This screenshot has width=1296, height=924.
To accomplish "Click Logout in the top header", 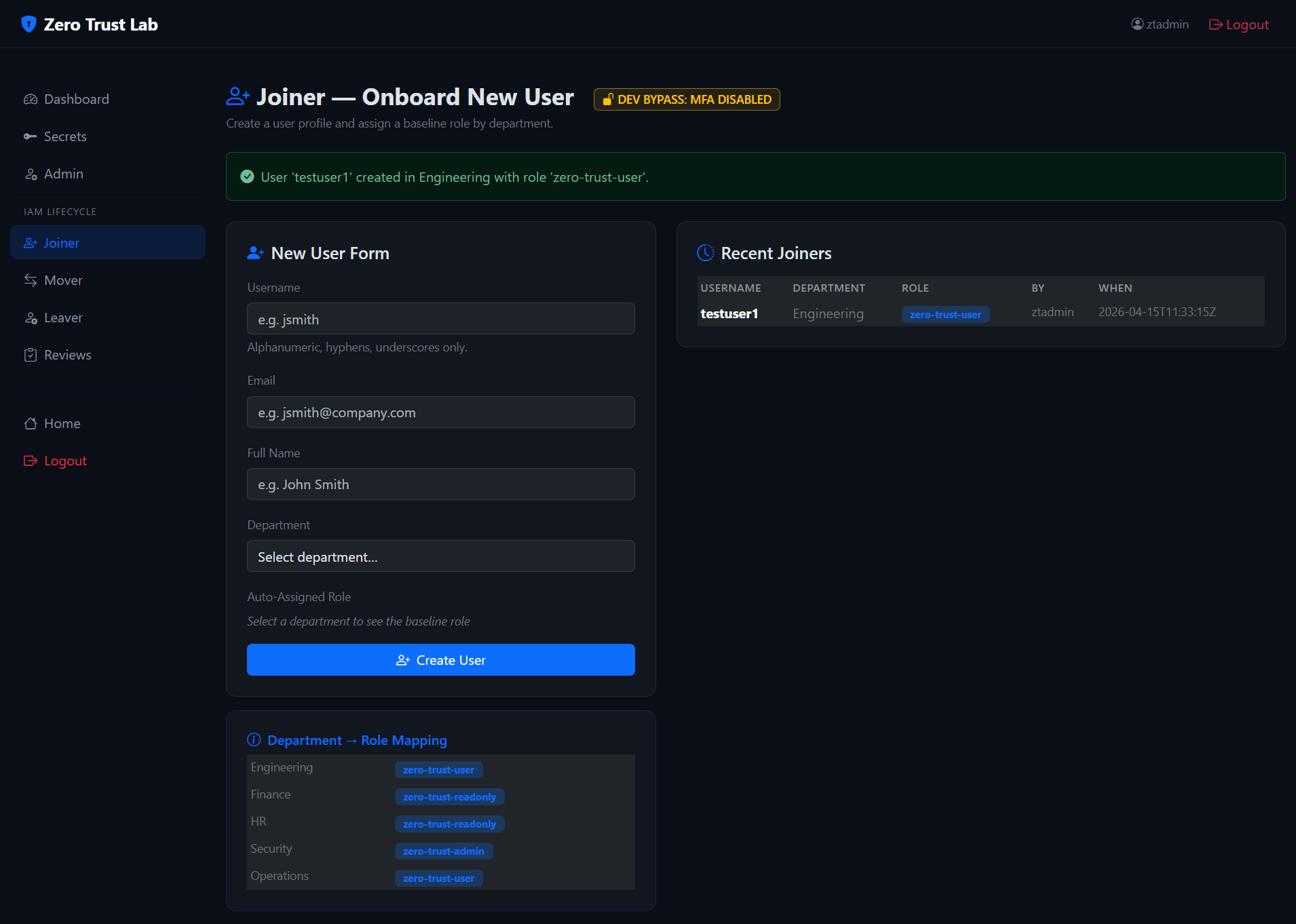I will tap(1239, 24).
